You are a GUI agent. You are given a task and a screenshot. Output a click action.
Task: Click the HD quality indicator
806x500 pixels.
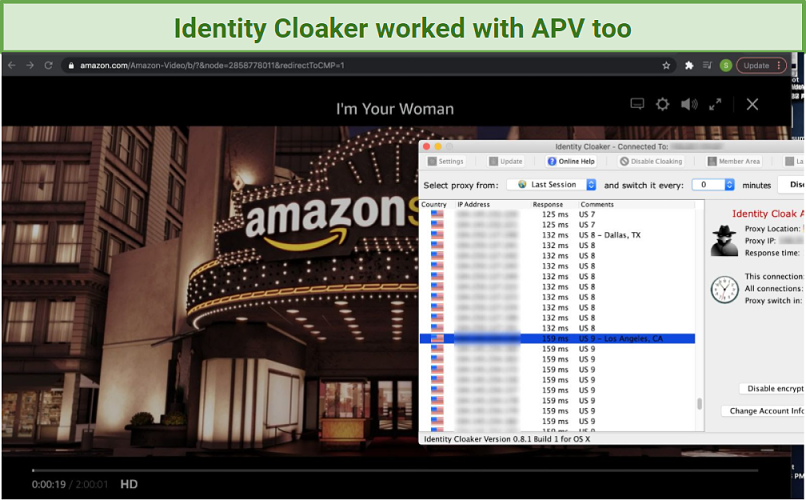[129, 484]
